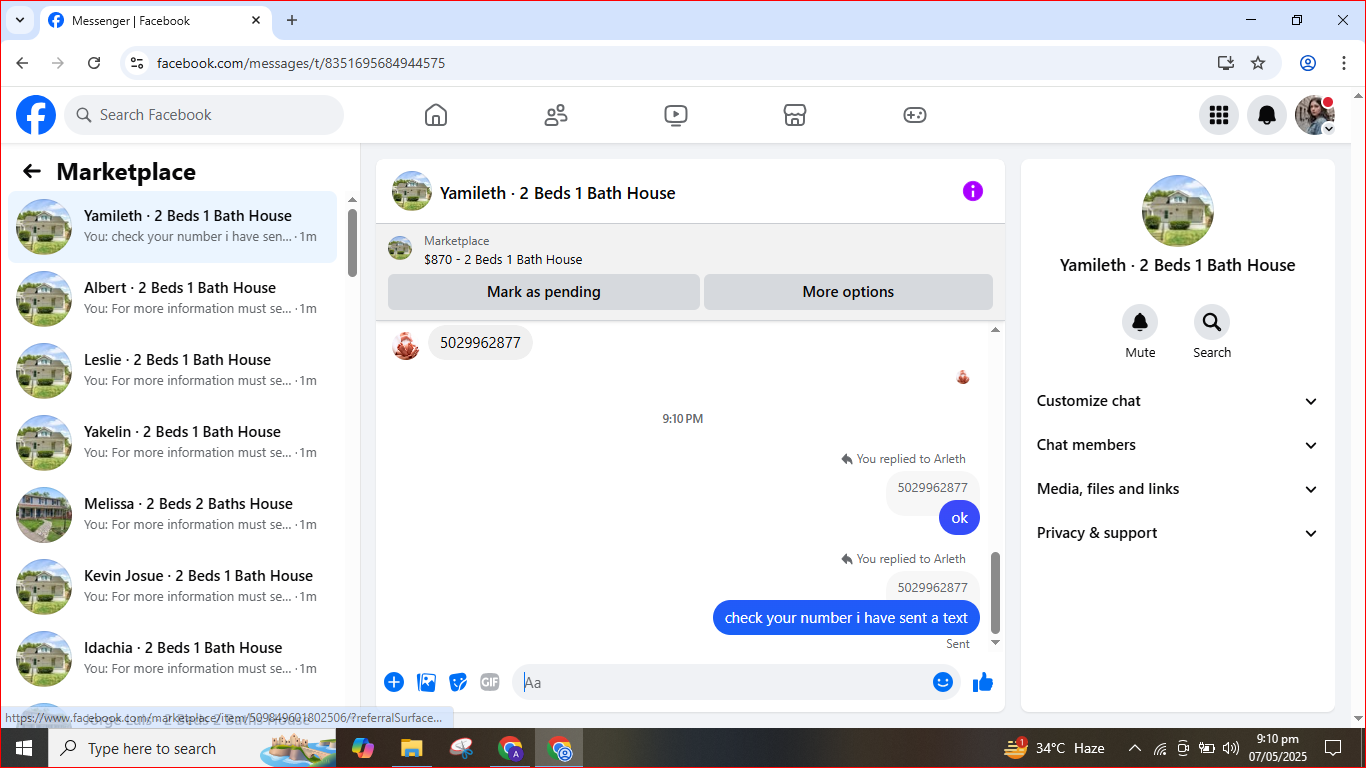Expand Customize chat section
1366x768 pixels.
[x=1178, y=401]
